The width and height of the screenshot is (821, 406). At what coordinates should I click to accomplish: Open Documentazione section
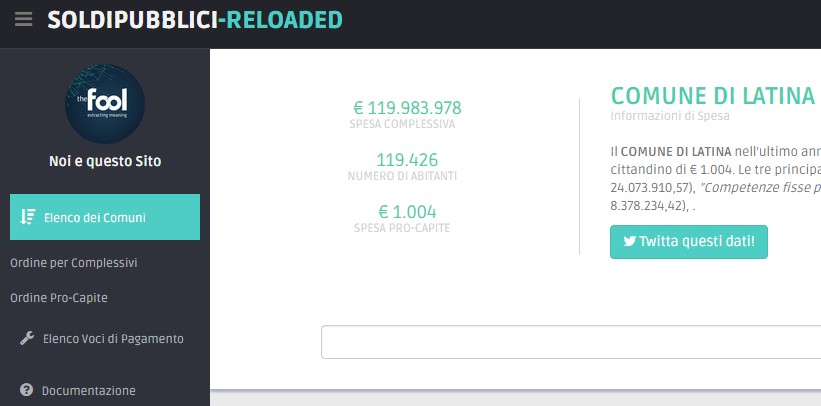(88, 390)
